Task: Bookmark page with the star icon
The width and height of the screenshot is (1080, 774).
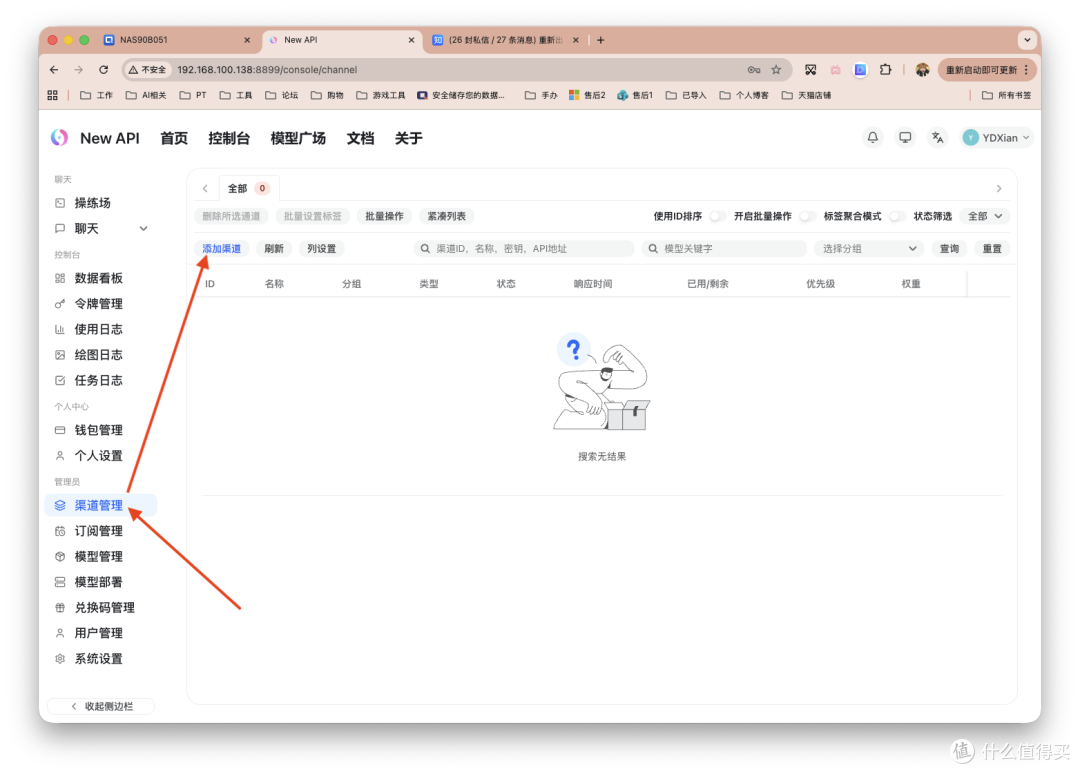Action: click(776, 70)
